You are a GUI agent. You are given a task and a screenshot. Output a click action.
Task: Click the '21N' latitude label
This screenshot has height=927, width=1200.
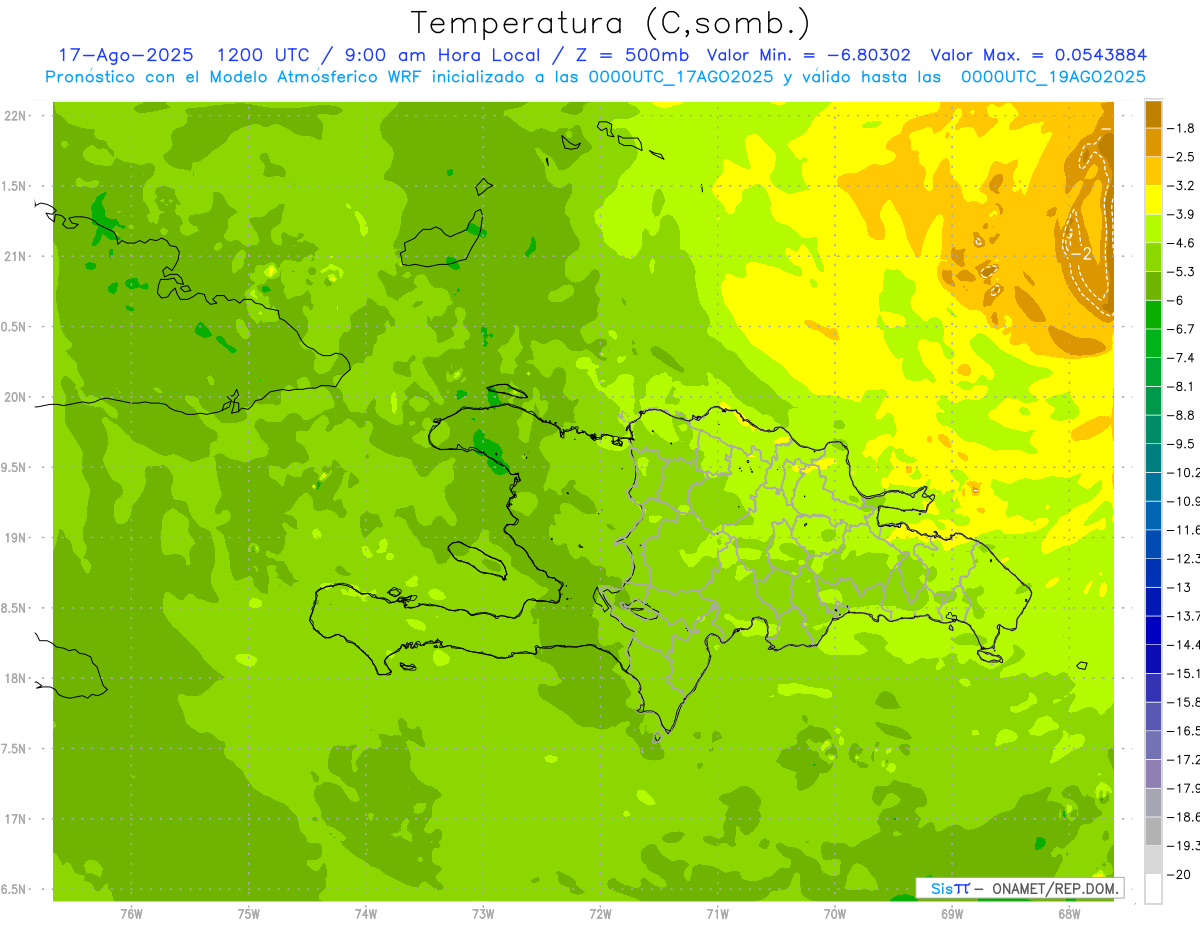click(15, 257)
